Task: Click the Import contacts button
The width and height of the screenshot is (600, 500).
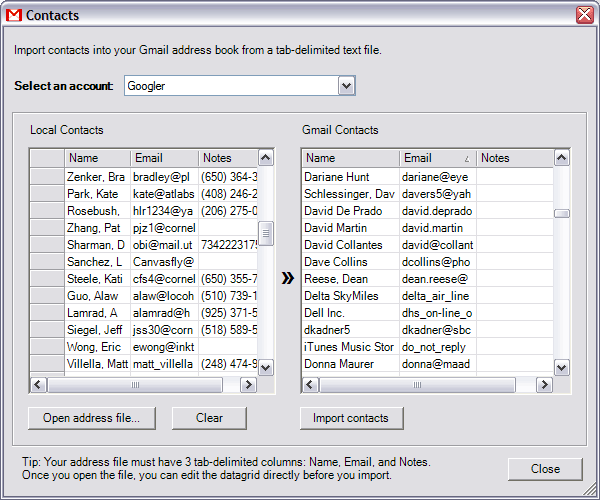Action: click(352, 418)
